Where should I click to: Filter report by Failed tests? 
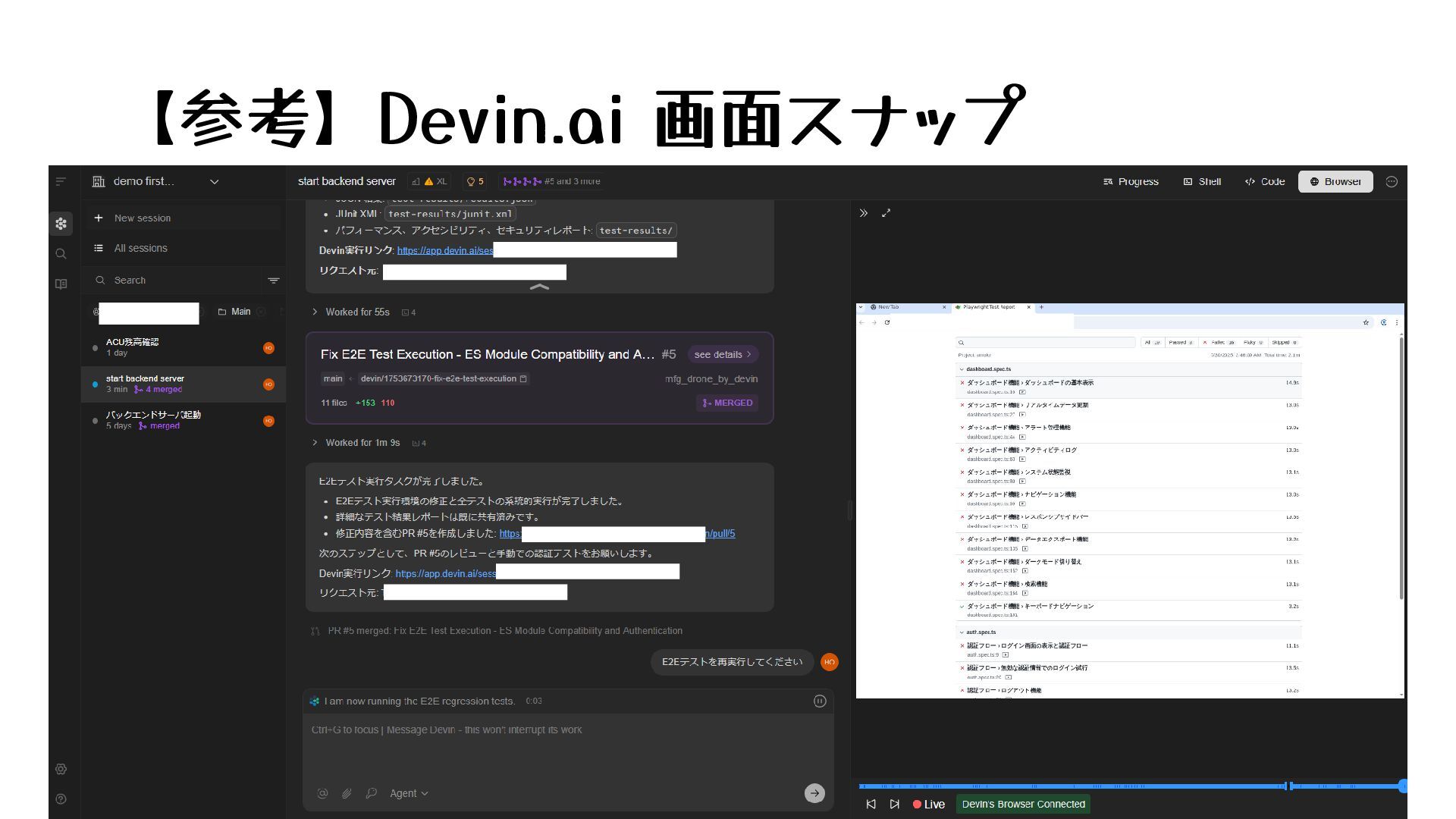(1217, 343)
